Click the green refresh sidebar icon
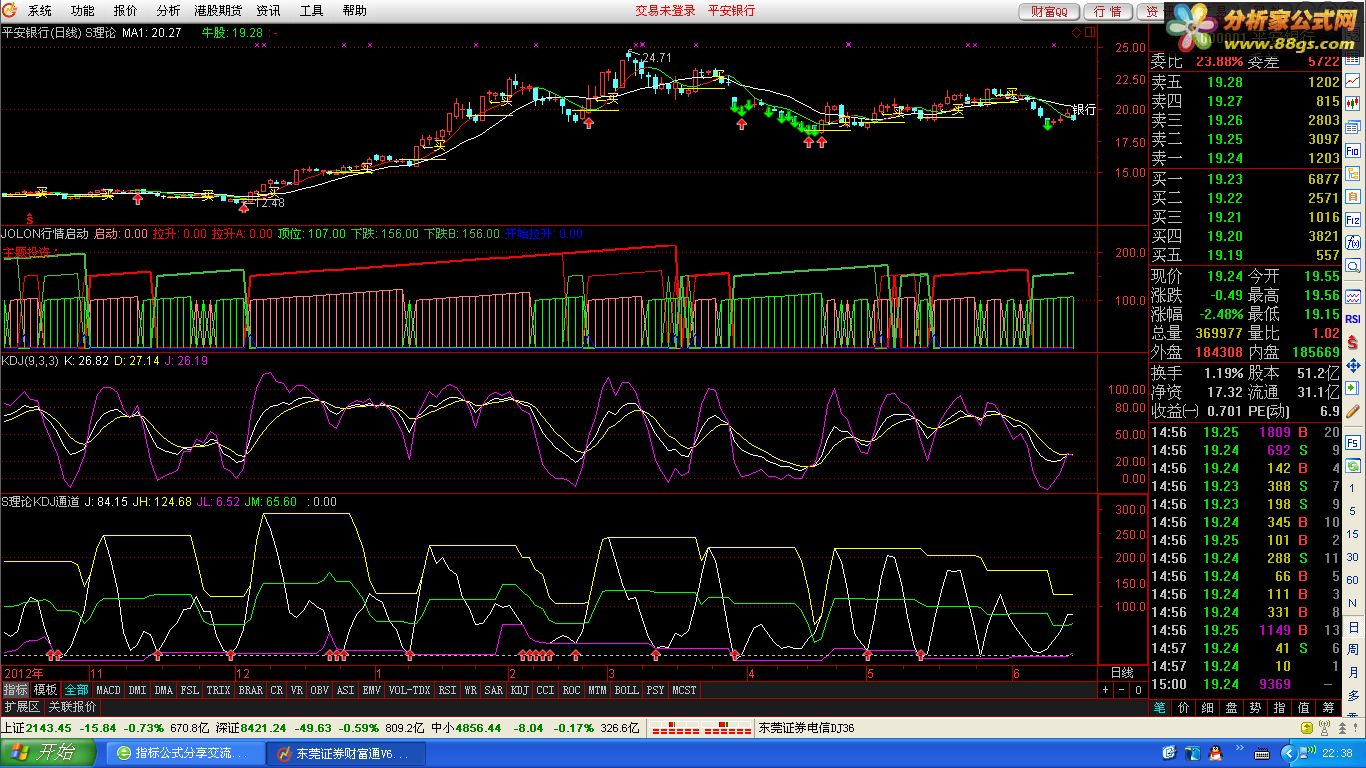This screenshot has height=768, width=1366. (x=1353, y=465)
